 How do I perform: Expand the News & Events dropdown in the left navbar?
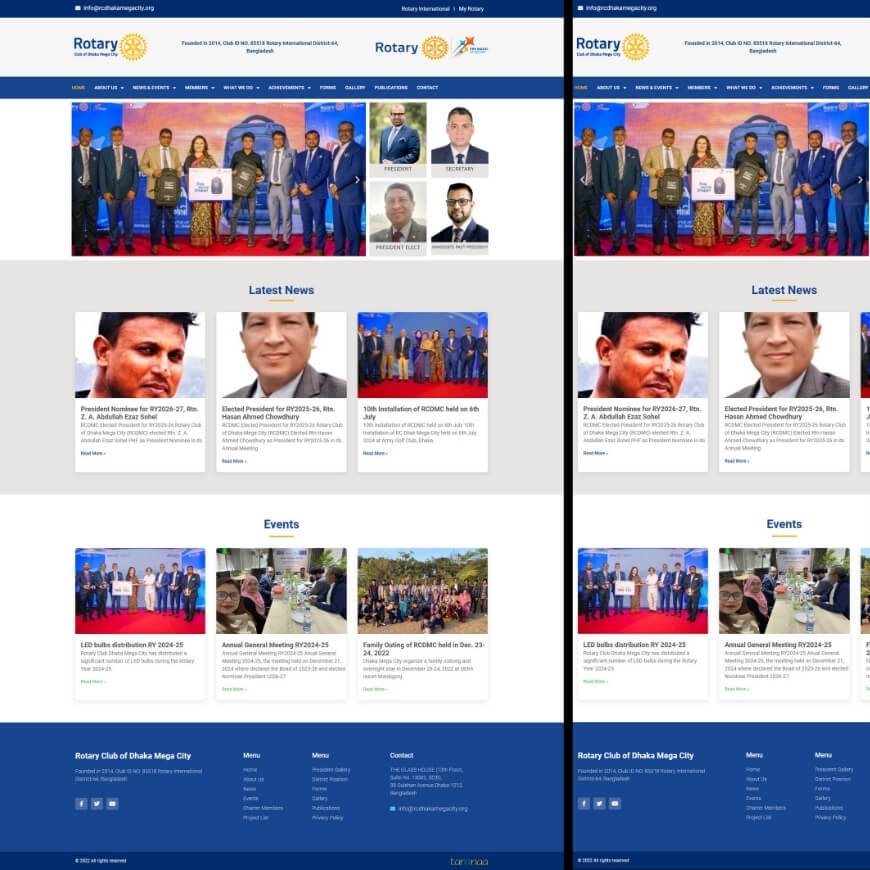tap(154, 88)
